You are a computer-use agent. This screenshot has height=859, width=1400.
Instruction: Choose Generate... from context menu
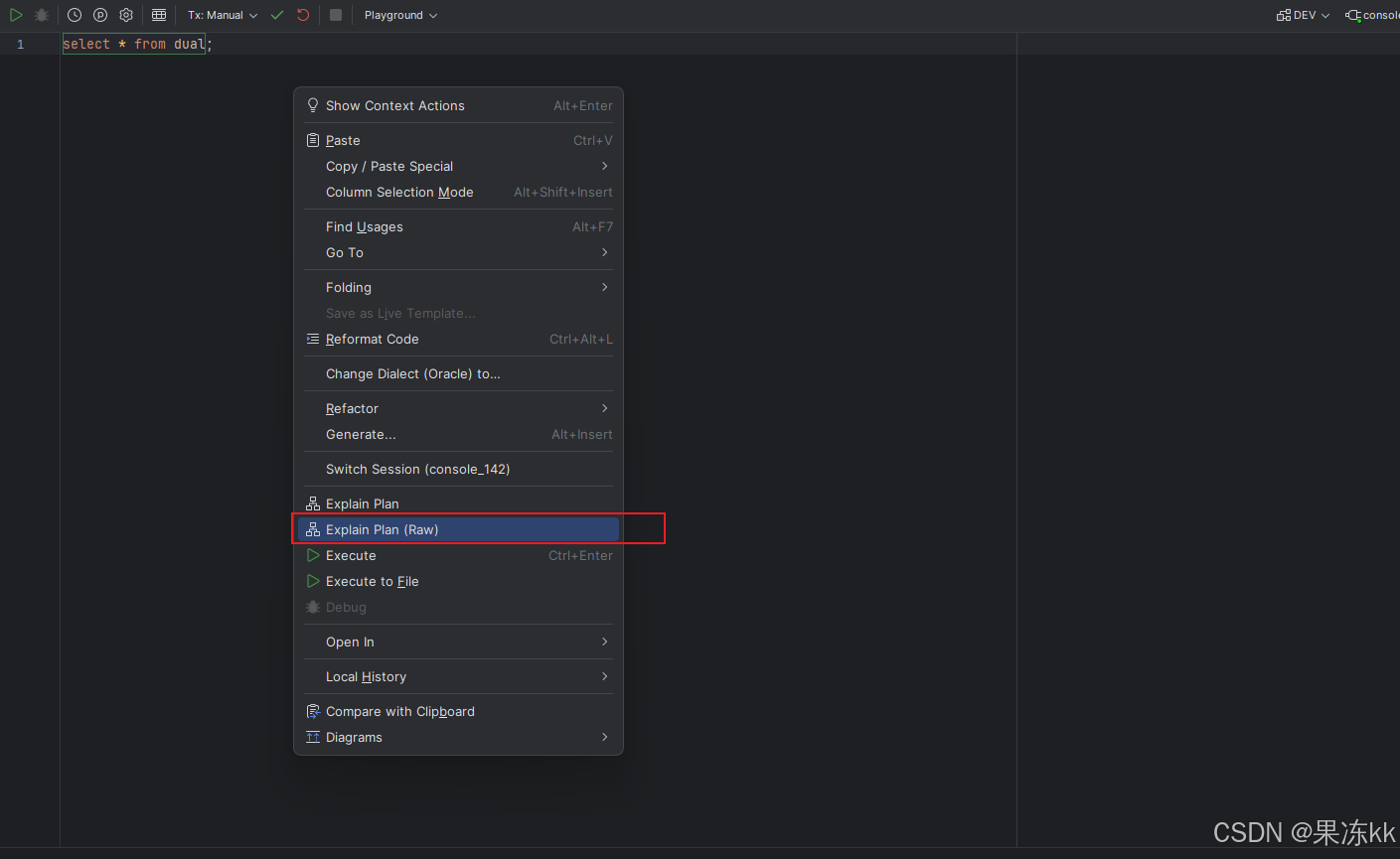click(x=458, y=434)
